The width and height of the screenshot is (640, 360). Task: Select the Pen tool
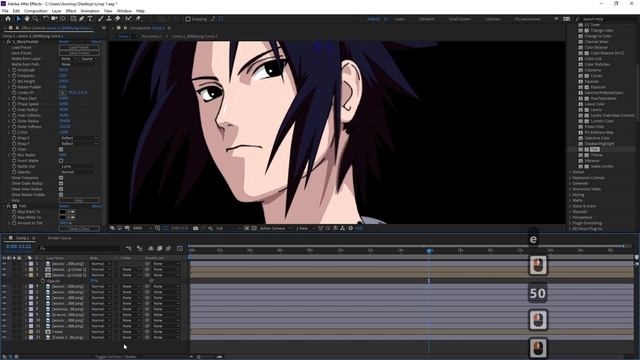(x=82, y=19)
